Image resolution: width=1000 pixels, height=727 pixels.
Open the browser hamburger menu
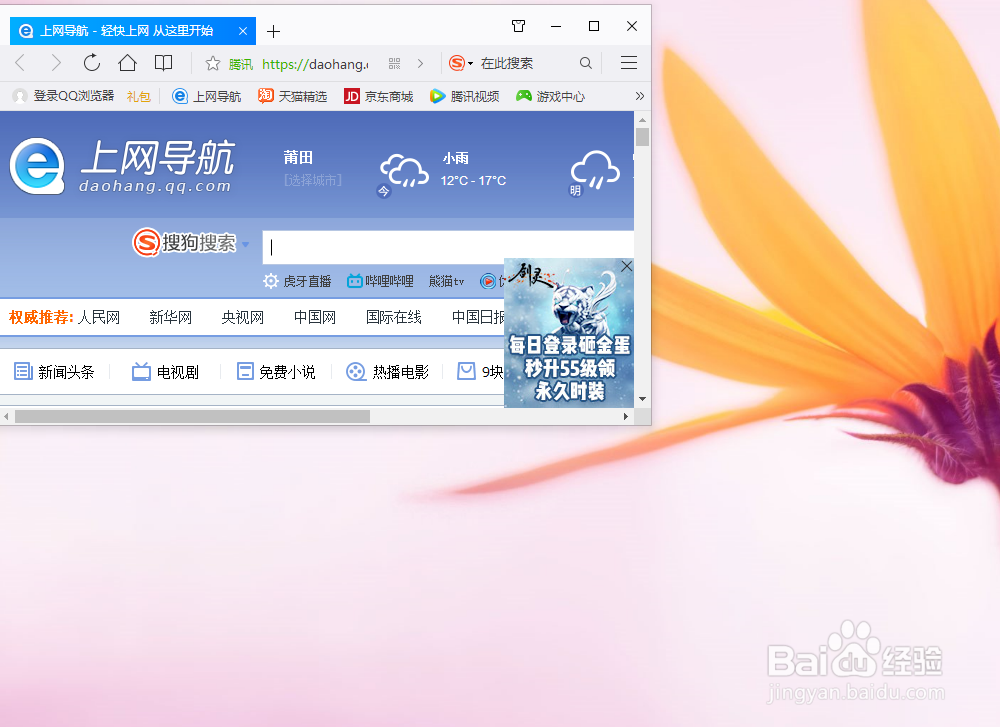628,62
